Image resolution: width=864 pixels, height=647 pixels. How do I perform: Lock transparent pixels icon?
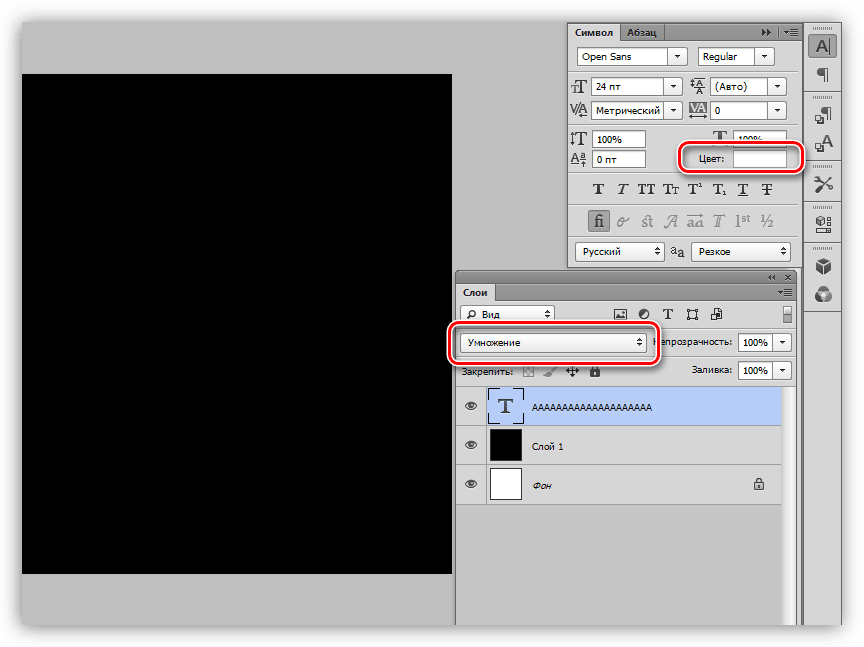pos(528,371)
